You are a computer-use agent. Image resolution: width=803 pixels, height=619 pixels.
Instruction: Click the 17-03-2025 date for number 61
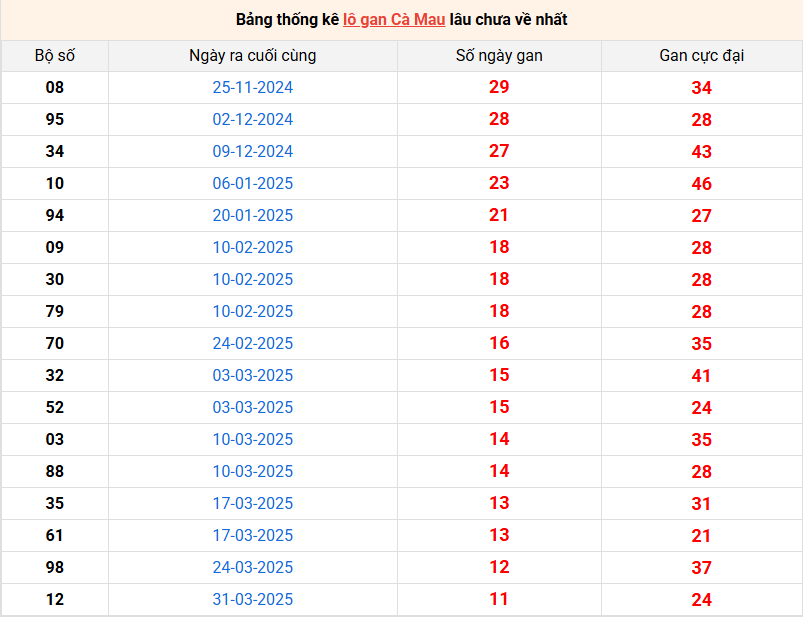point(253,536)
